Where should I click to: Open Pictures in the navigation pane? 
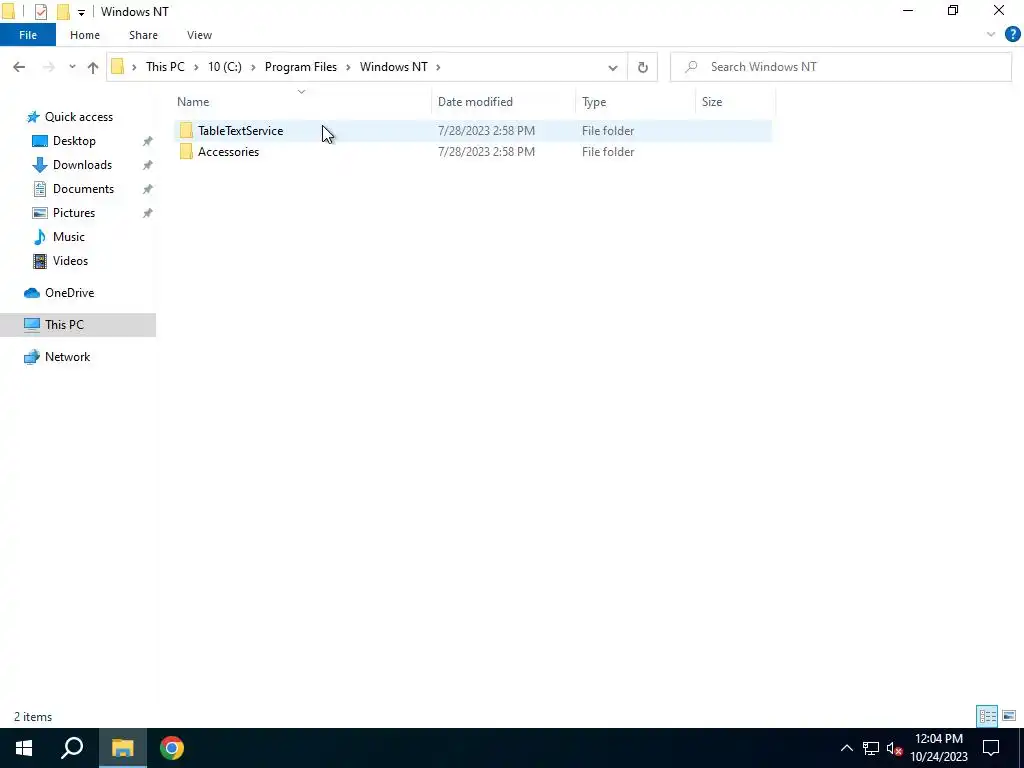[x=74, y=213]
